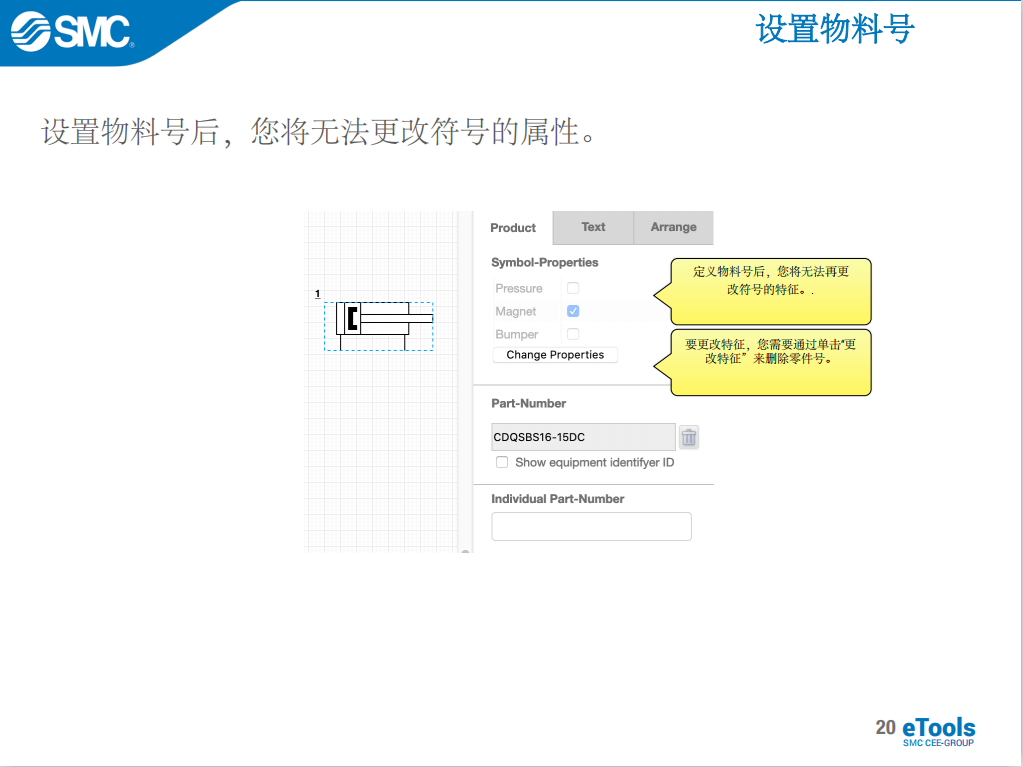1023x767 pixels.
Task: Click the slide title 设置物料号
Action: pyautogui.click(x=835, y=29)
